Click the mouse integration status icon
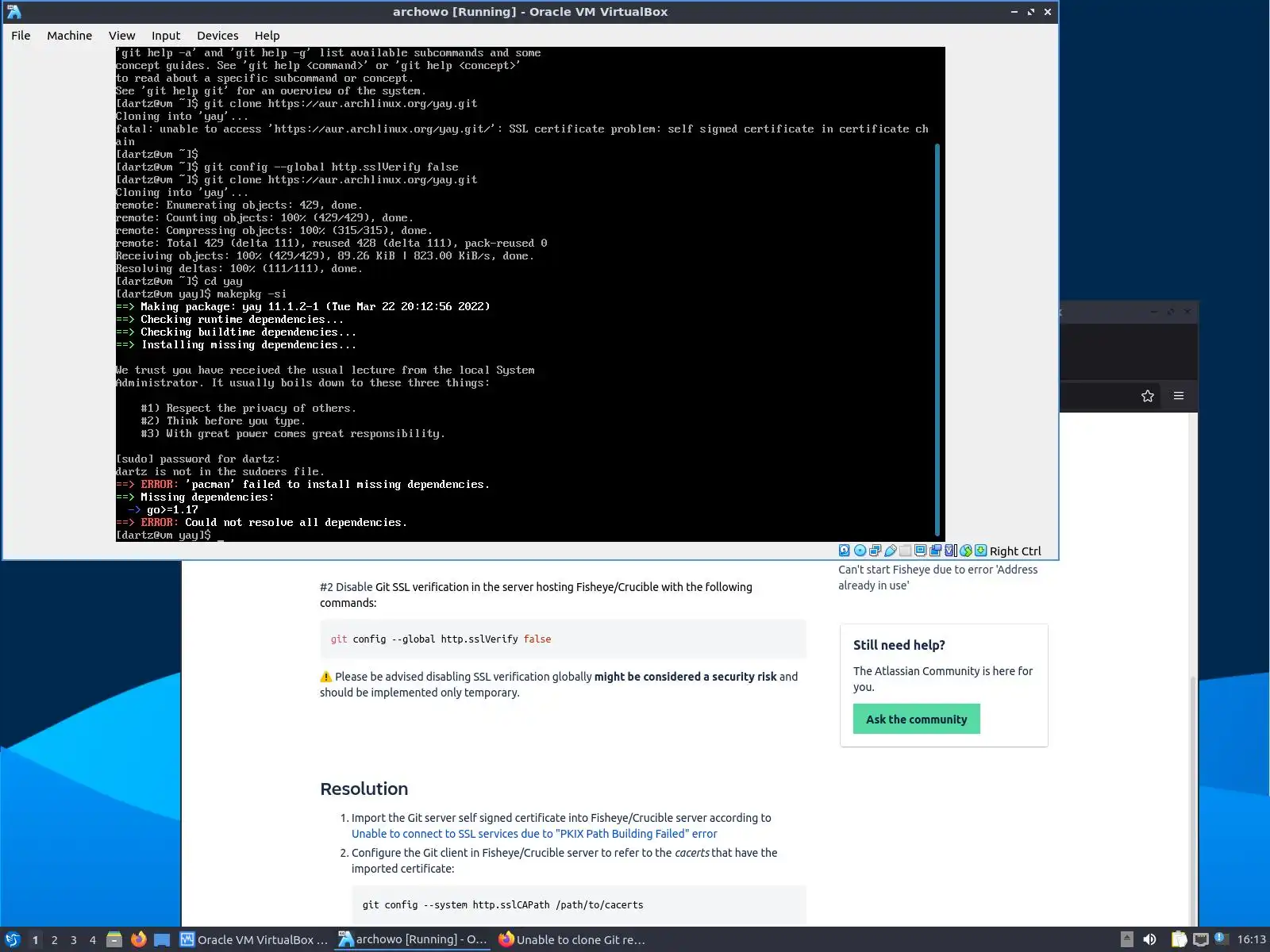 coord(965,551)
